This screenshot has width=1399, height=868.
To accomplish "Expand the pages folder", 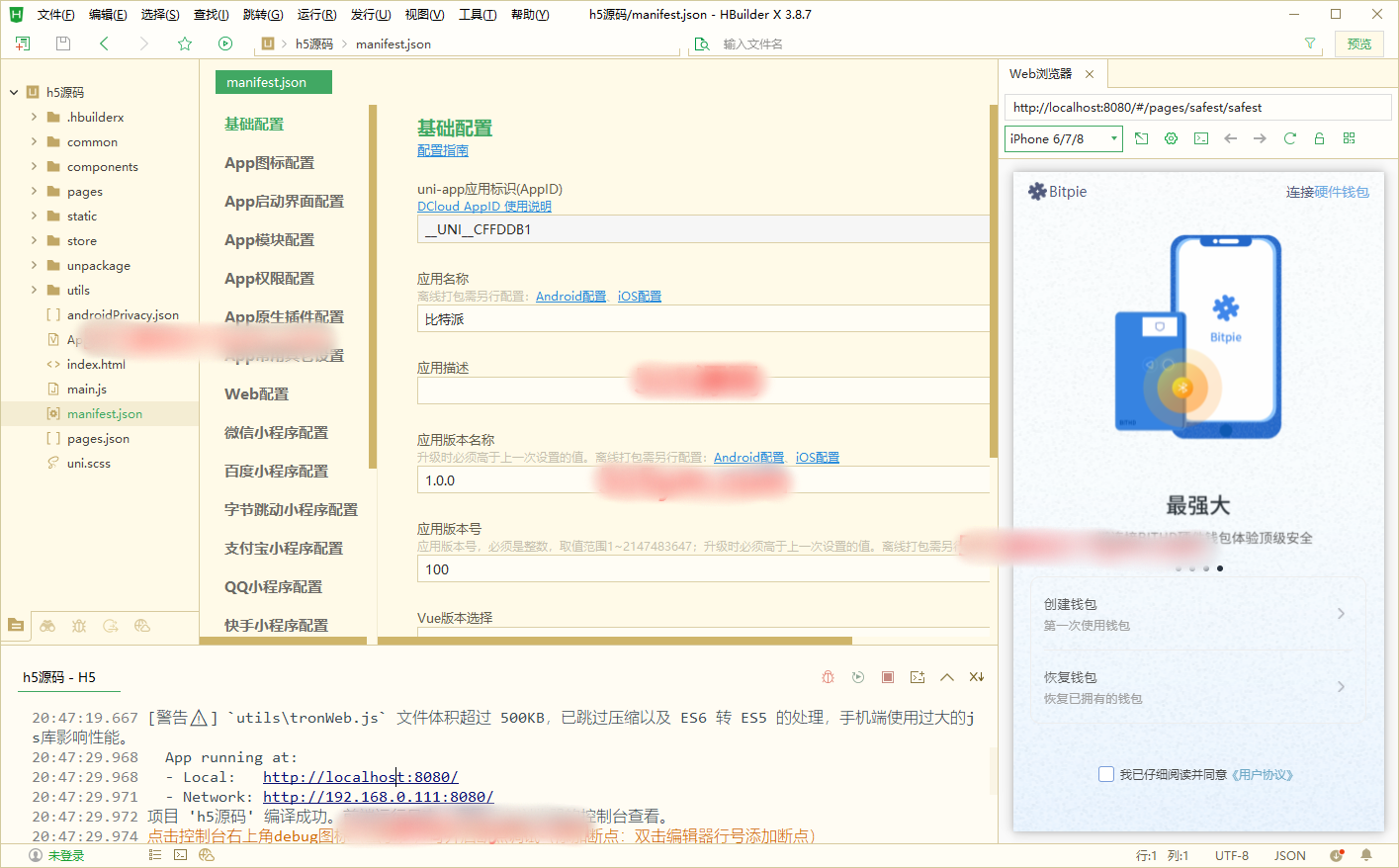I will click(x=35, y=191).
